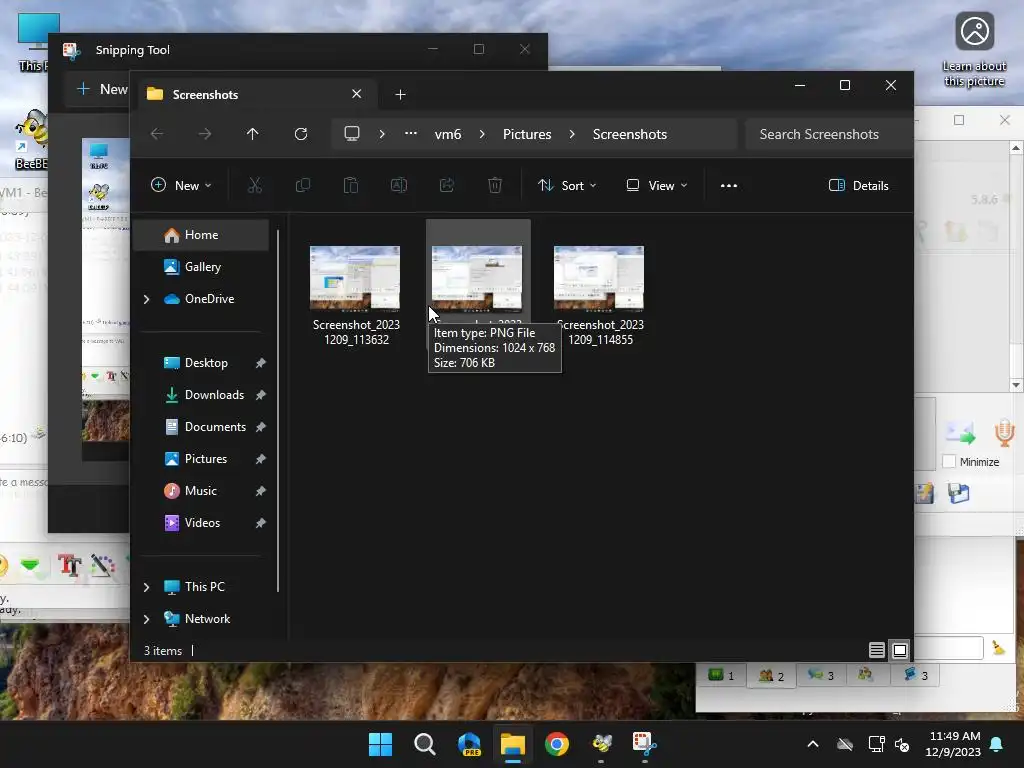Click the Share icon in Explorer toolbar
The height and width of the screenshot is (768, 1024).
447,185
